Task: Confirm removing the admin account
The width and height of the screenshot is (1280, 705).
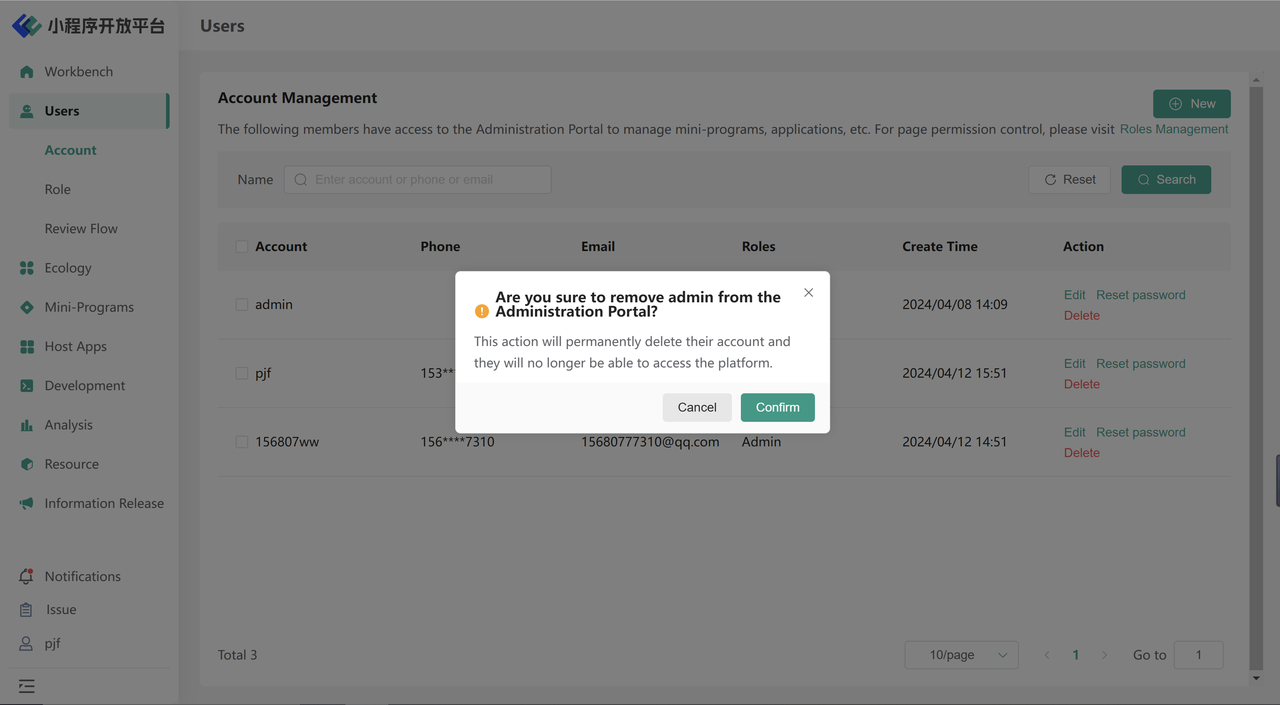Action: tap(777, 407)
